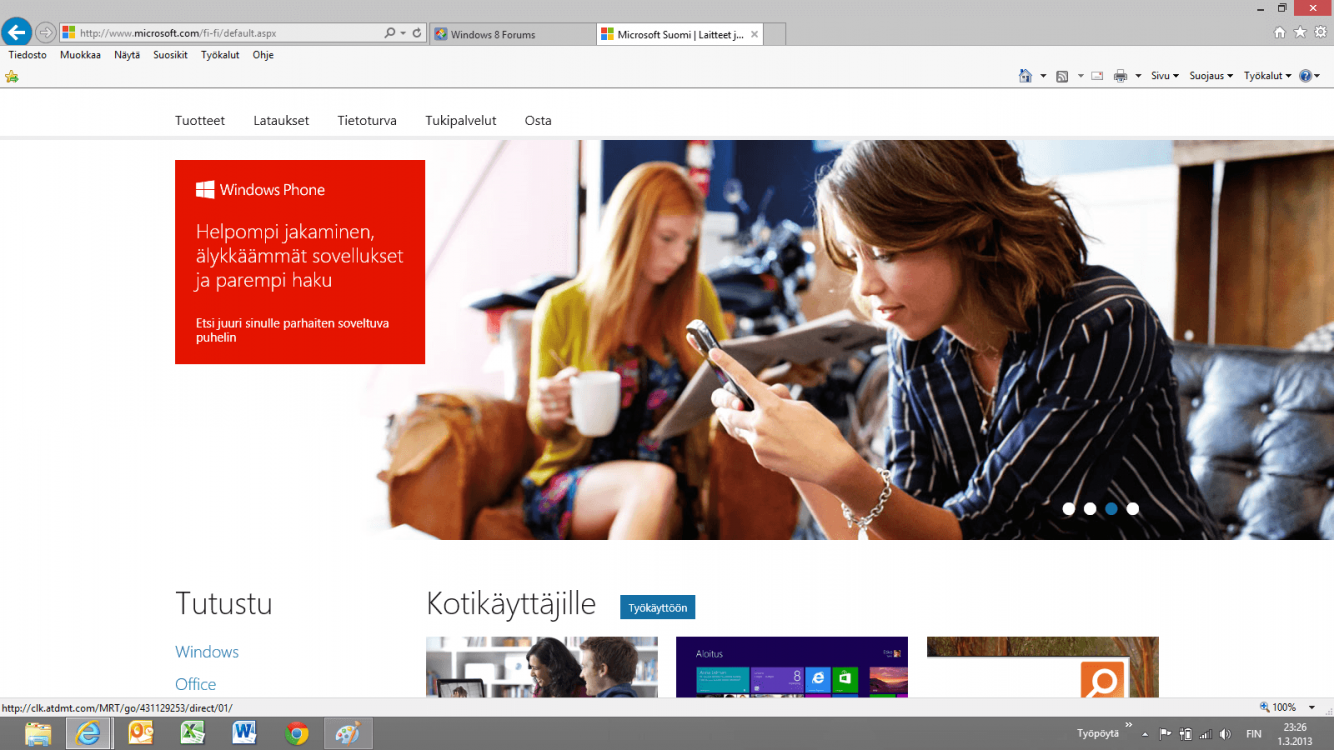Open the Työkalut command bar dropdown
The image size is (1334, 750).
[x=1268, y=76]
